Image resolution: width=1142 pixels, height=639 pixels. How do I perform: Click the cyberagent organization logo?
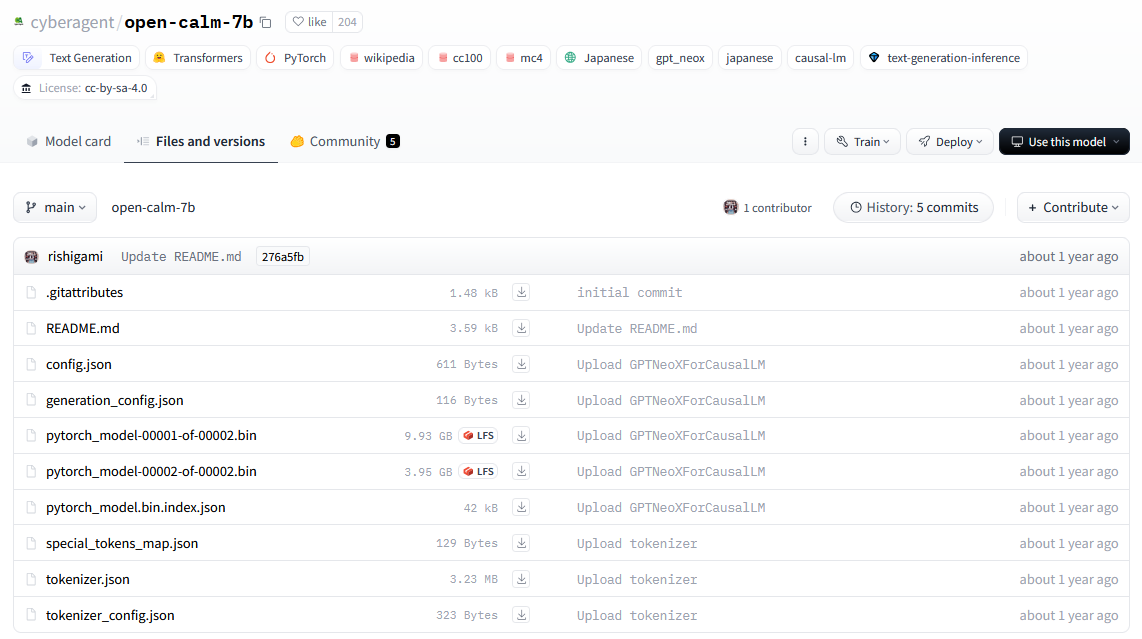19,22
